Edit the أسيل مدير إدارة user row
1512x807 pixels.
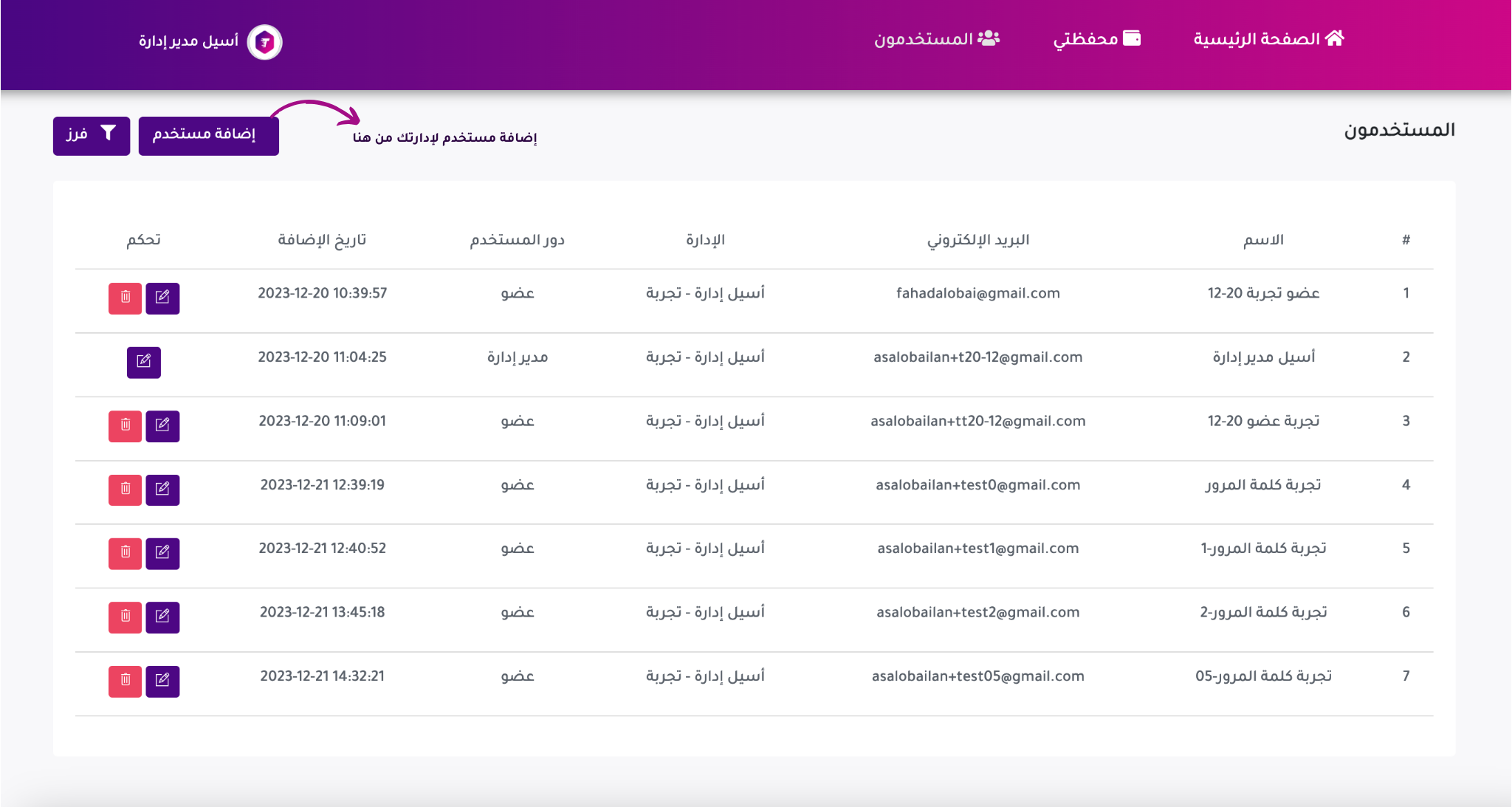144,363
